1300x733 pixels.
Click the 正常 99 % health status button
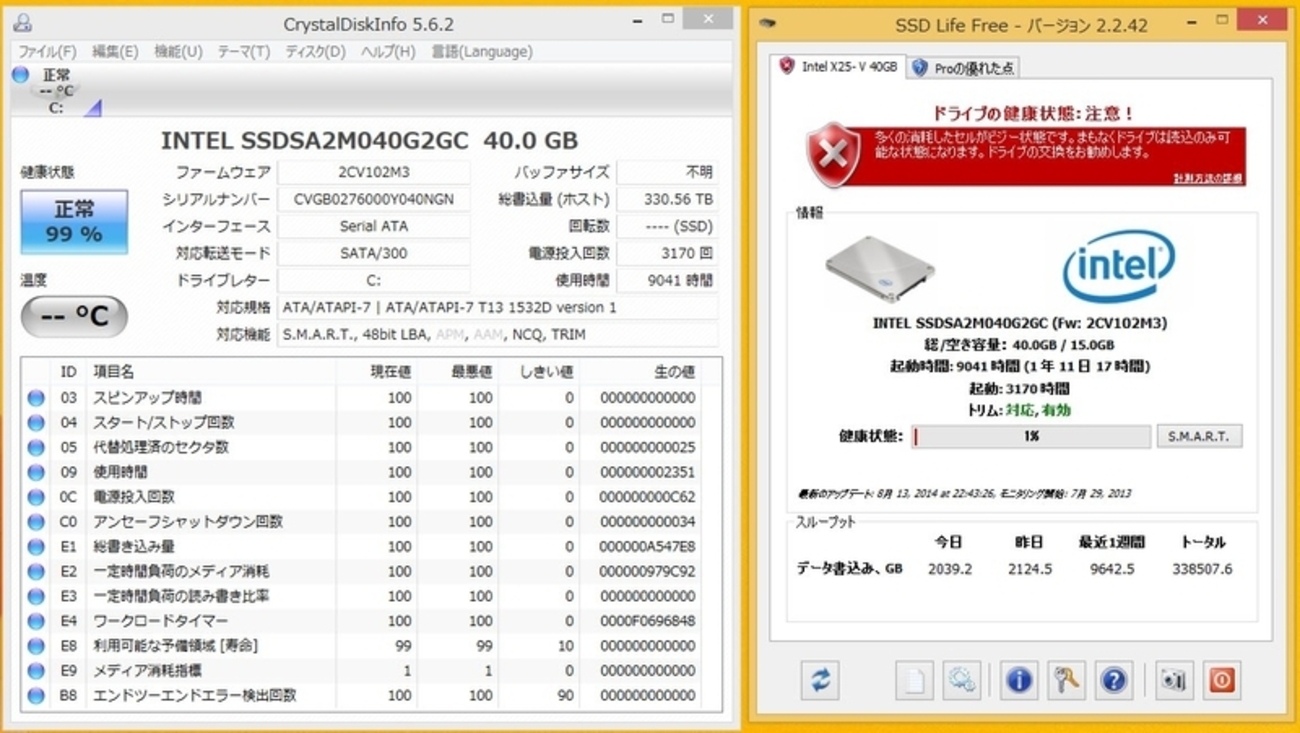pos(74,221)
